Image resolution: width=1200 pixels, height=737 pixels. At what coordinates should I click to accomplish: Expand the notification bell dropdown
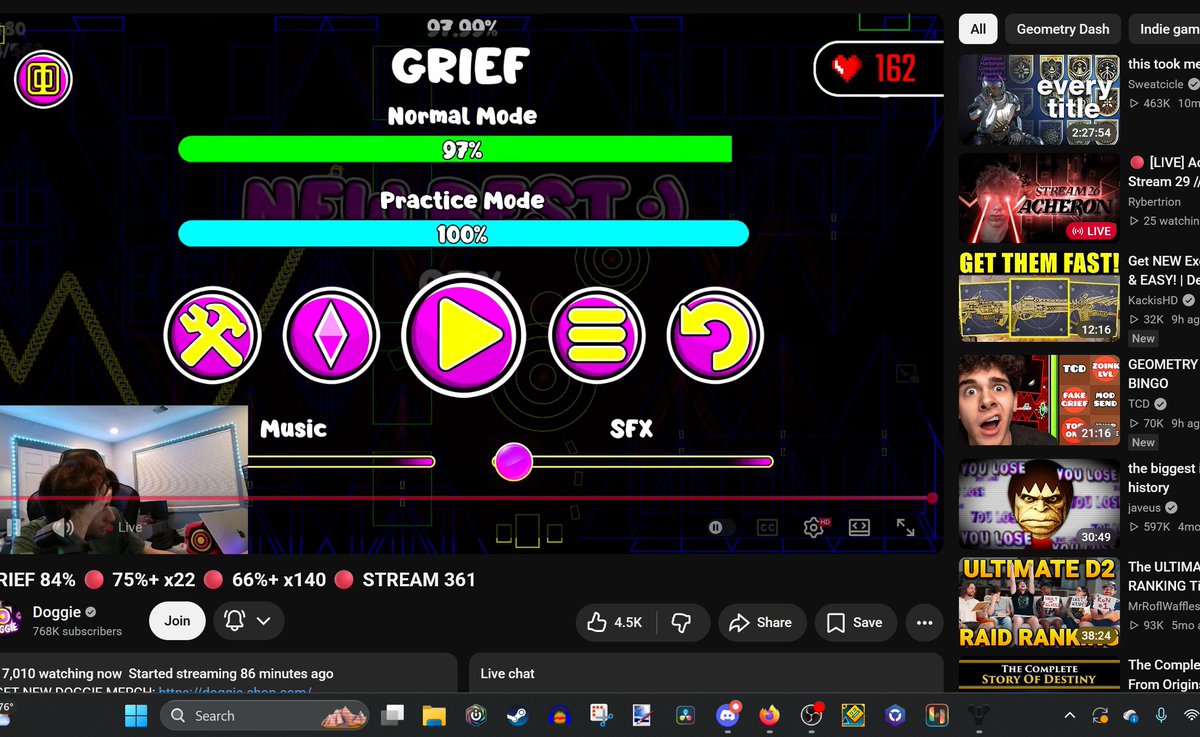click(x=248, y=621)
